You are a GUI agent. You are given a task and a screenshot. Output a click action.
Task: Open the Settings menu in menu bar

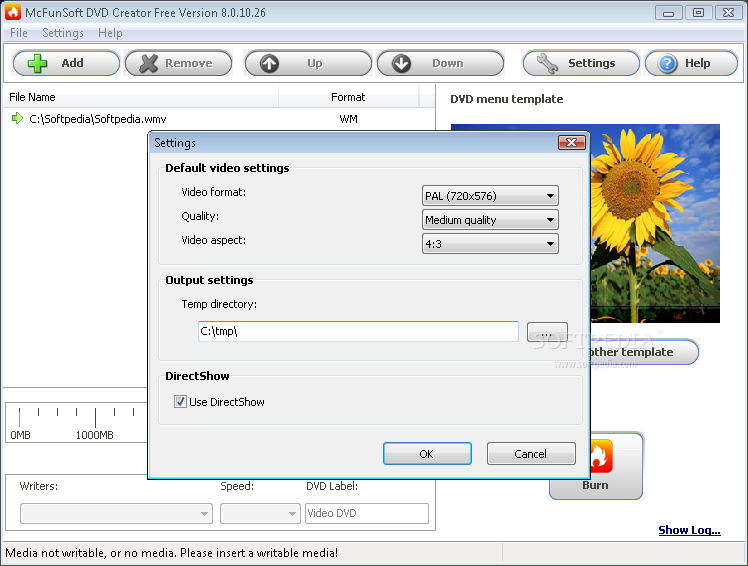click(63, 33)
